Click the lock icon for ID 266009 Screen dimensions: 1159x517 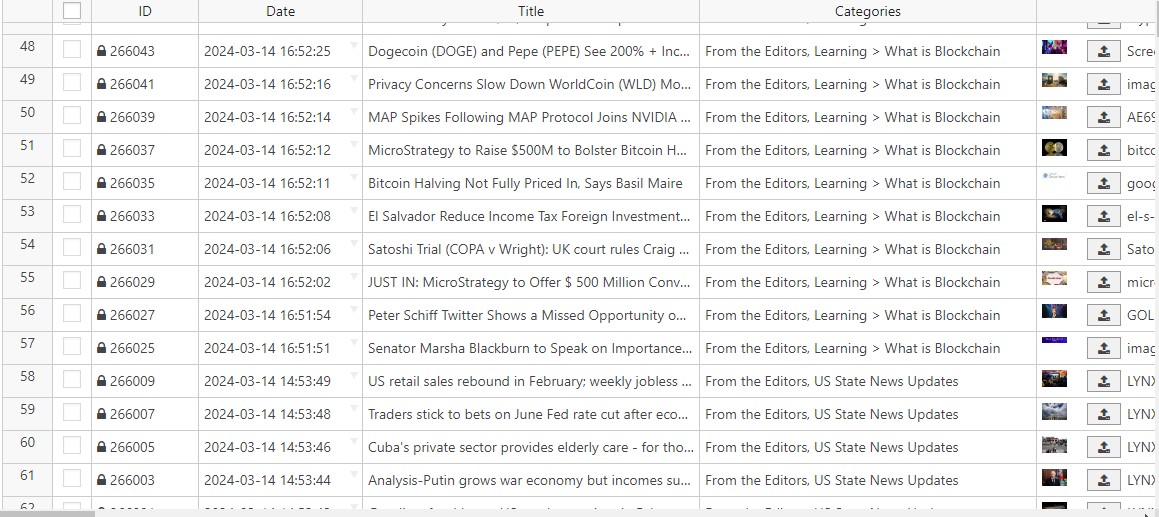(101, 382)
